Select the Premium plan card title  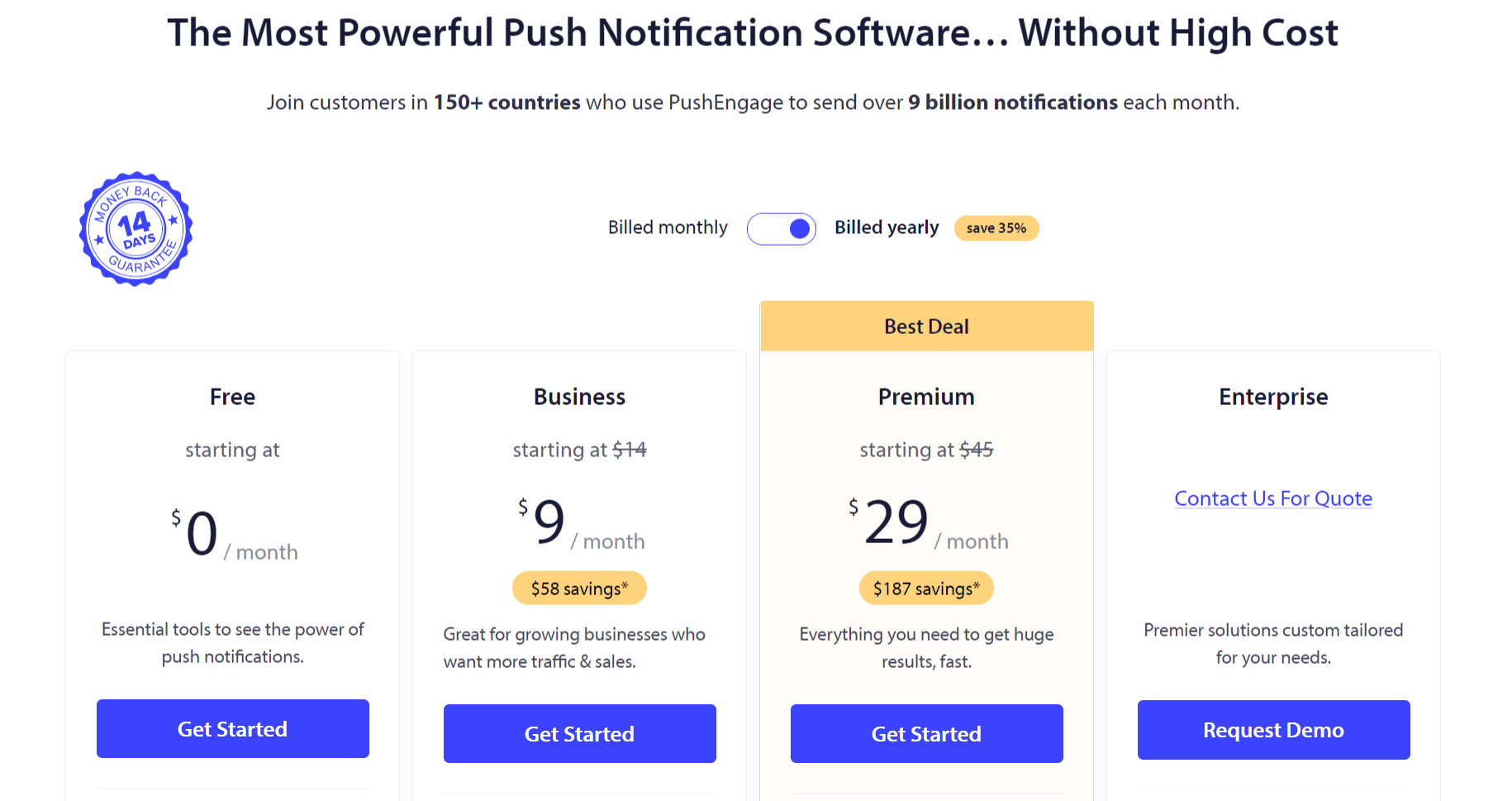pyautogui.click(x=926, y=397)
